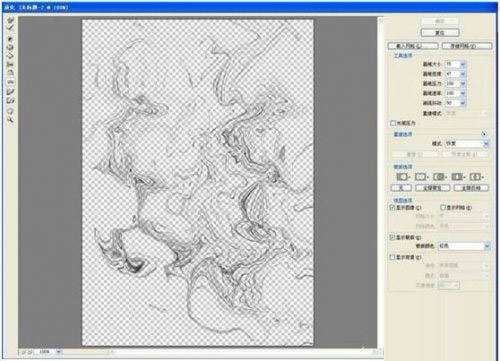500x361 pixels.
Task: Select the Push Left tool
Action: click(x=10, y=65)
